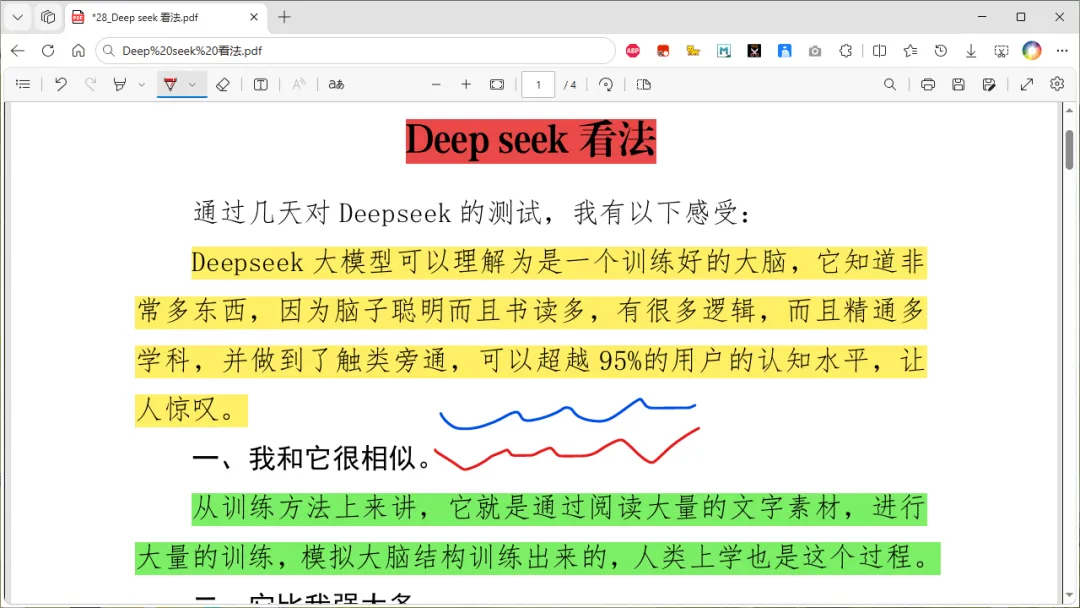
Task: Click the camera screenshot extension
Action: pyautogui.click(x=815, y=50)
